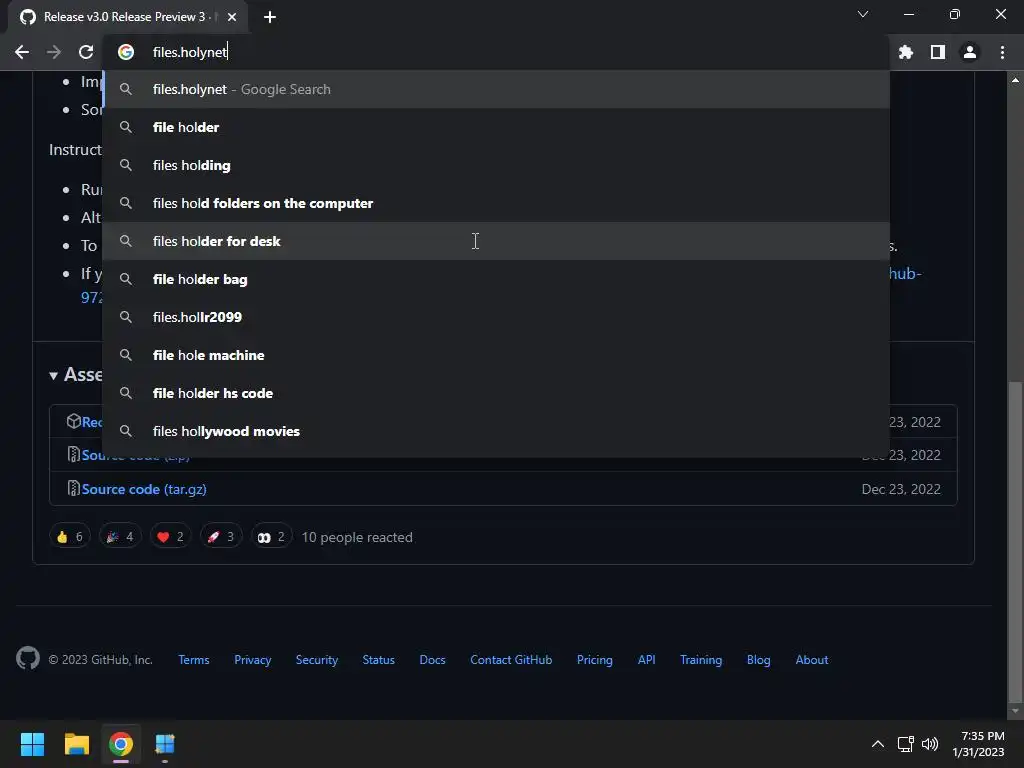
Task: Select 'file hole machine' suggestion
Action: tap(496, 355)
